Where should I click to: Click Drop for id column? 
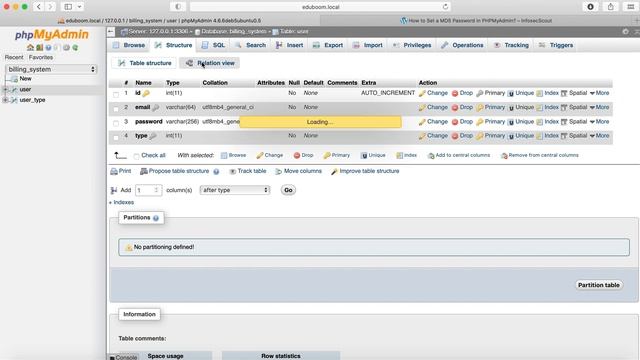[462, 93]
